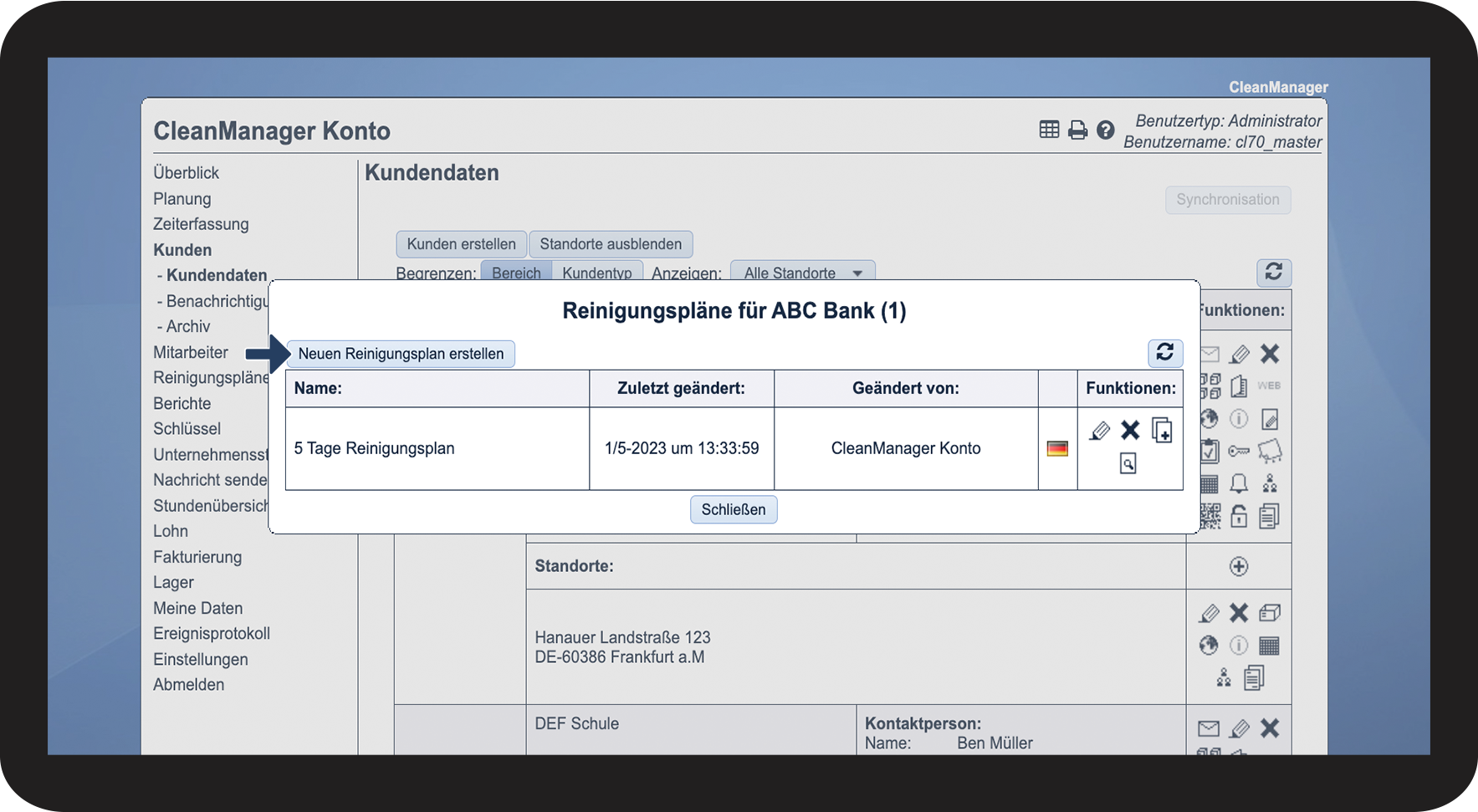Image resolution: width=1478 pixels, height=812 pixels.
Task: Toggle the Bereich filter button
Action: point(515,273)
